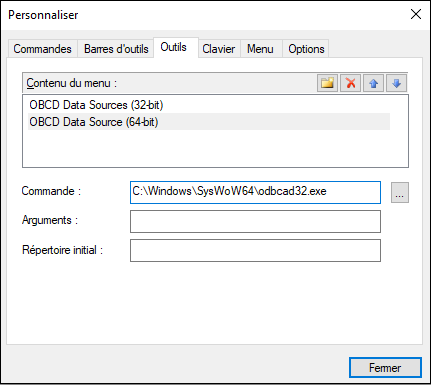Browse for command with the ... button

[400, 192]
